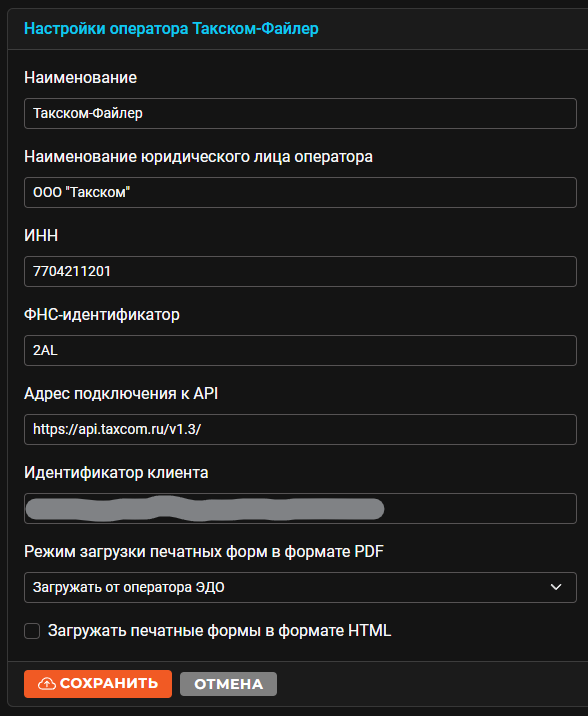Focus the ФНС-идентификатор field with 2AL
Viewport: 588px width, 716px height.
(x=300, y=350)
